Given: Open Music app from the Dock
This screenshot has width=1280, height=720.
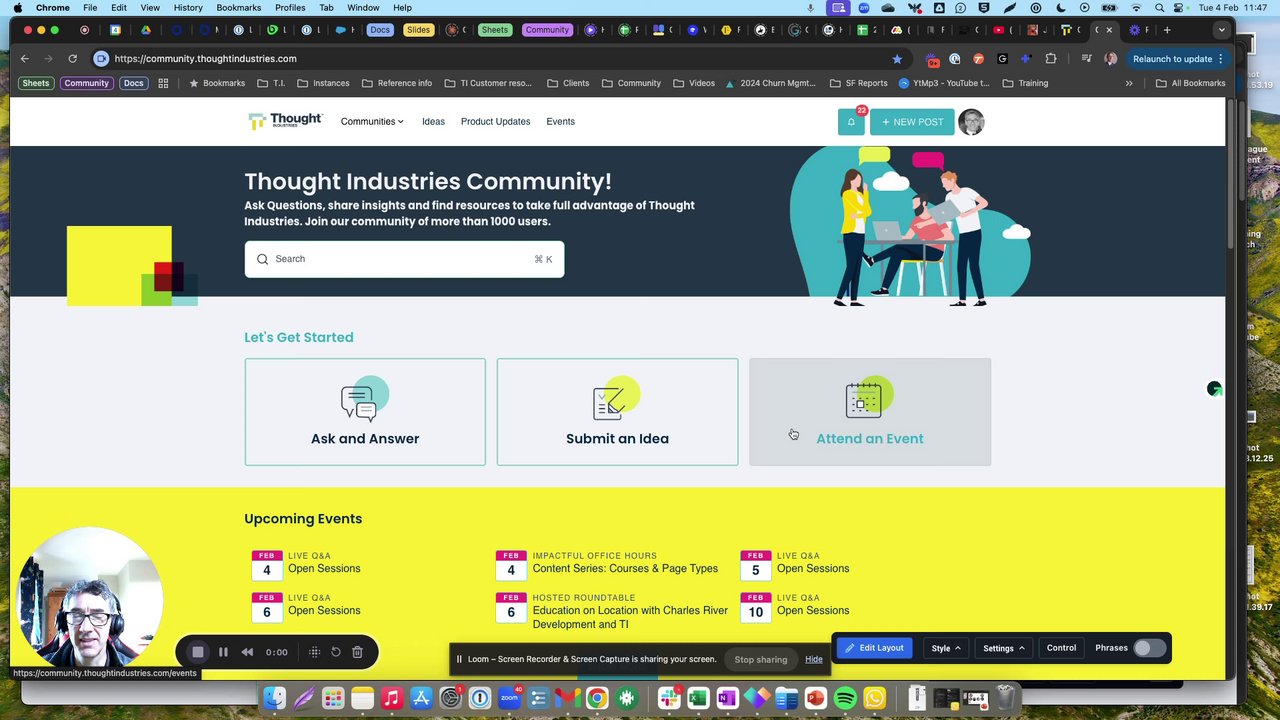Looking at the screenshot, I should point(391,697).
